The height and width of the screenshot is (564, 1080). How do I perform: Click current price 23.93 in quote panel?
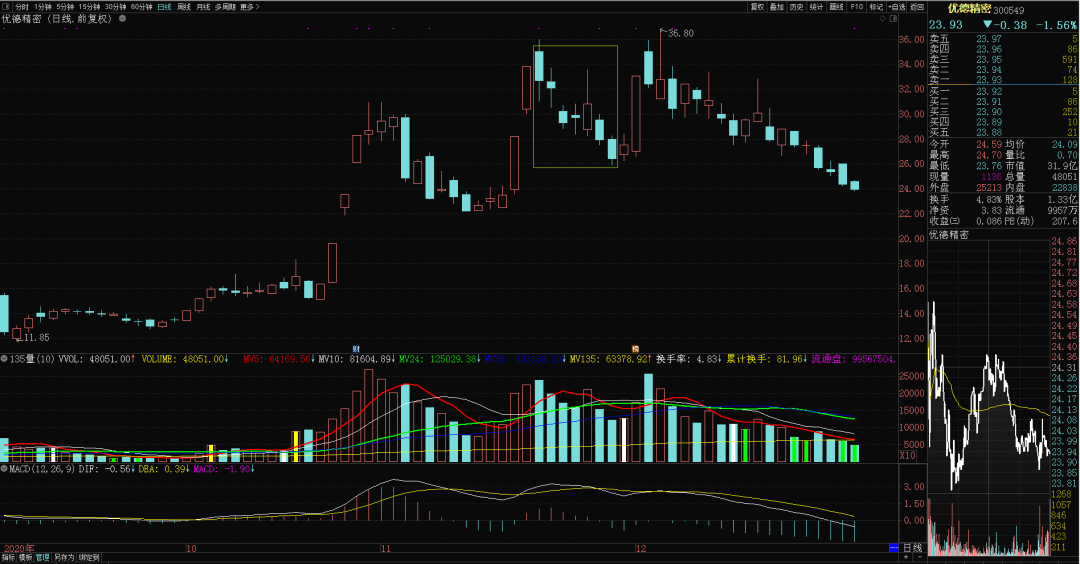tap(946, 25)
